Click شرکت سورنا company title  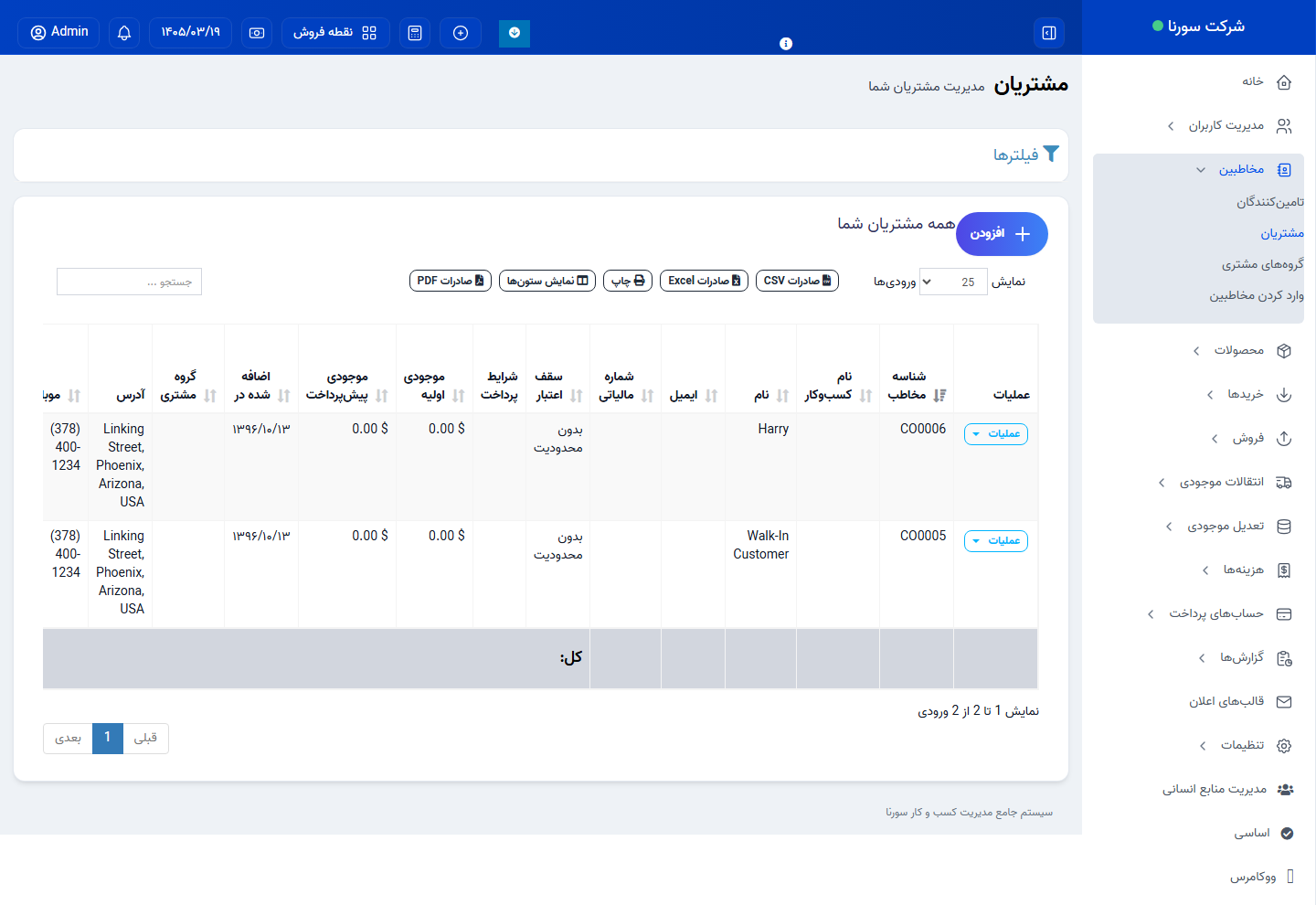(1205, 27)
